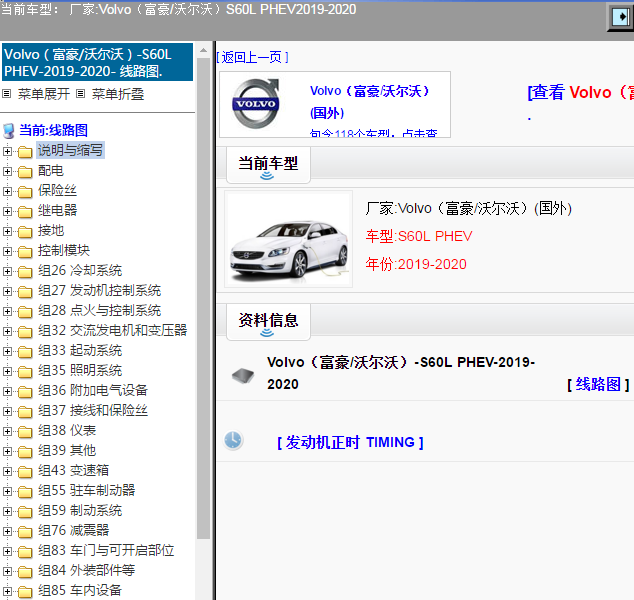The height and width of the screenshot is (600, 634).
Task: Click 菜单展开 to expand all menus
Action: (x=44, y=94)
